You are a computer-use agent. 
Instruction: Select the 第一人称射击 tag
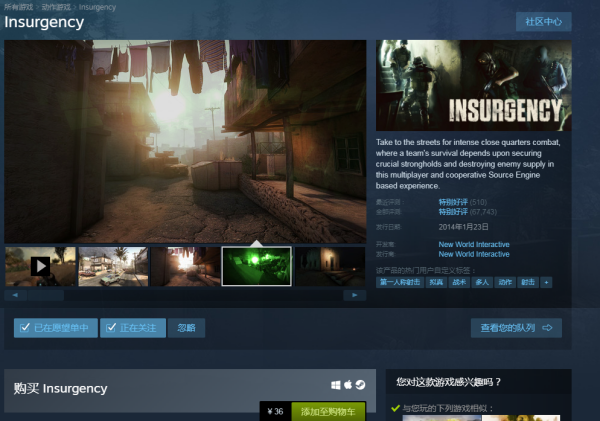click(x=400, y=282)
